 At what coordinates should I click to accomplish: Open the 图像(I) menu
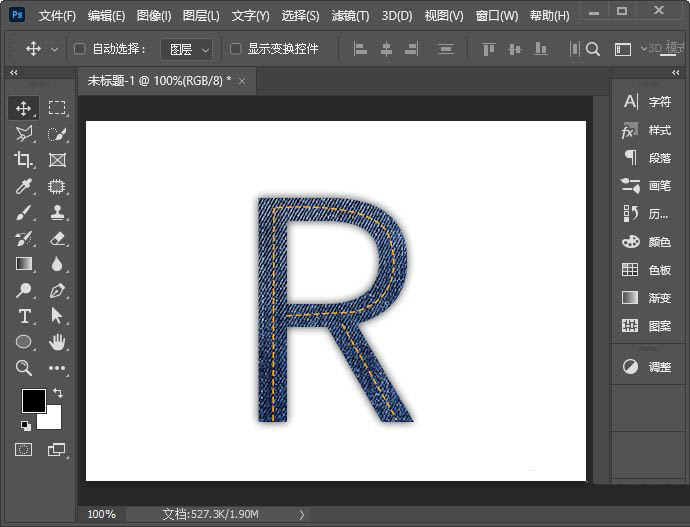coord(154,16)
